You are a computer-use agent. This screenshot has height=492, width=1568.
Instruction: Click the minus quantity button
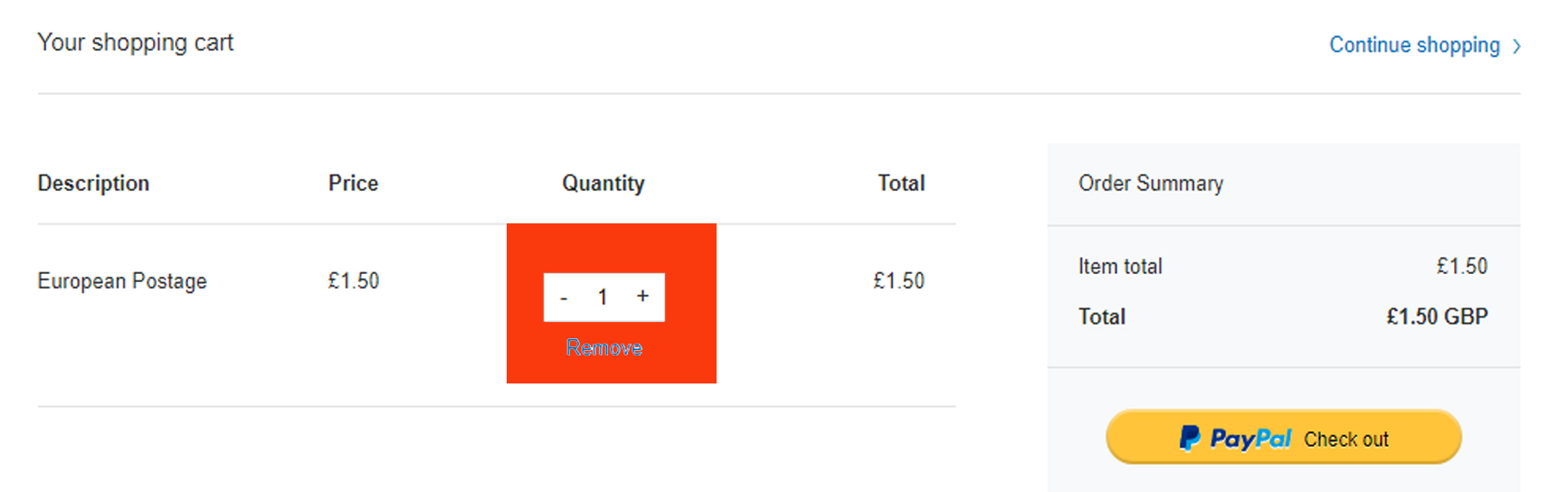(564, 298)
